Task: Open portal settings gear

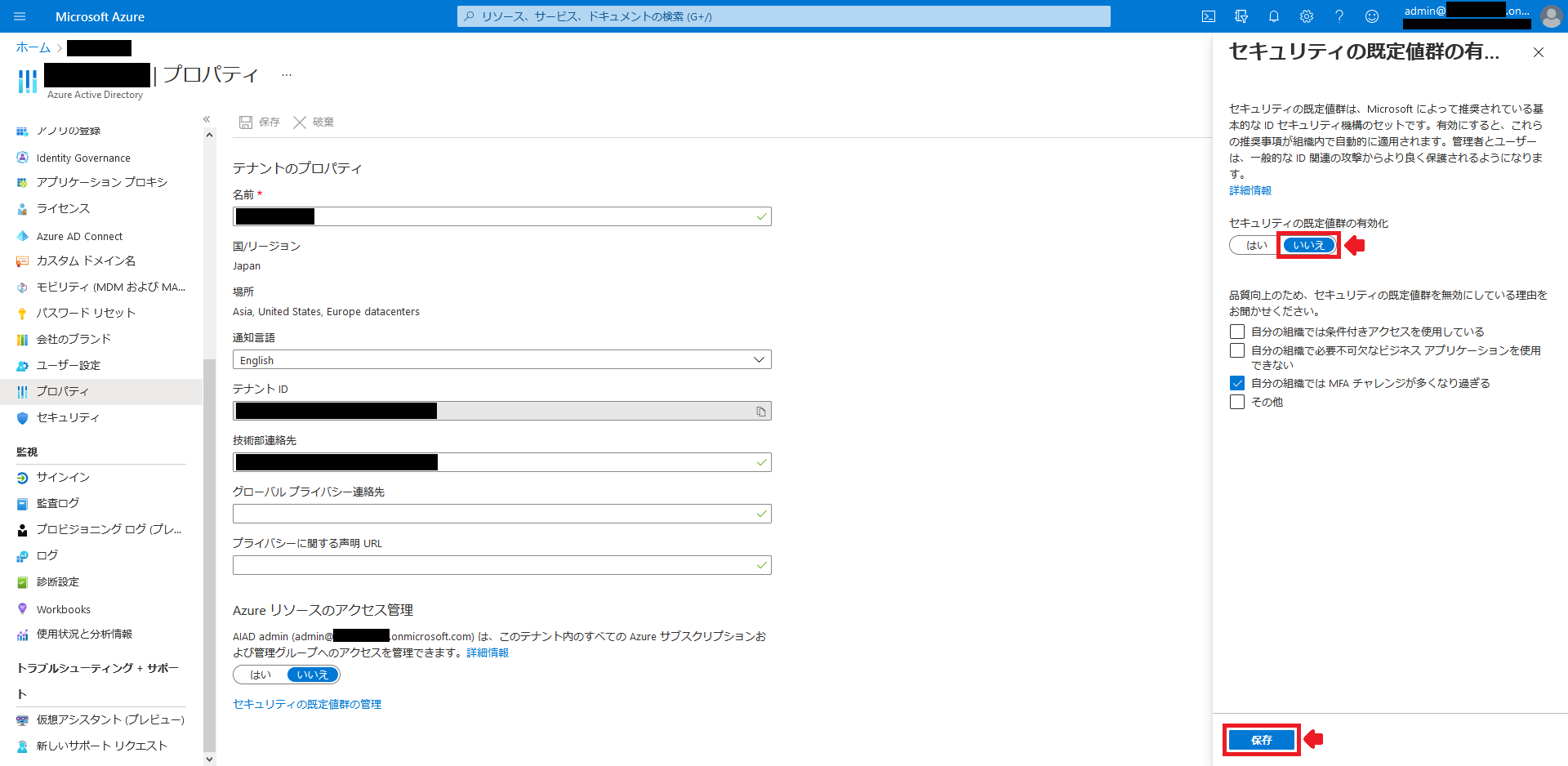Action: [x=1307, y=16]
